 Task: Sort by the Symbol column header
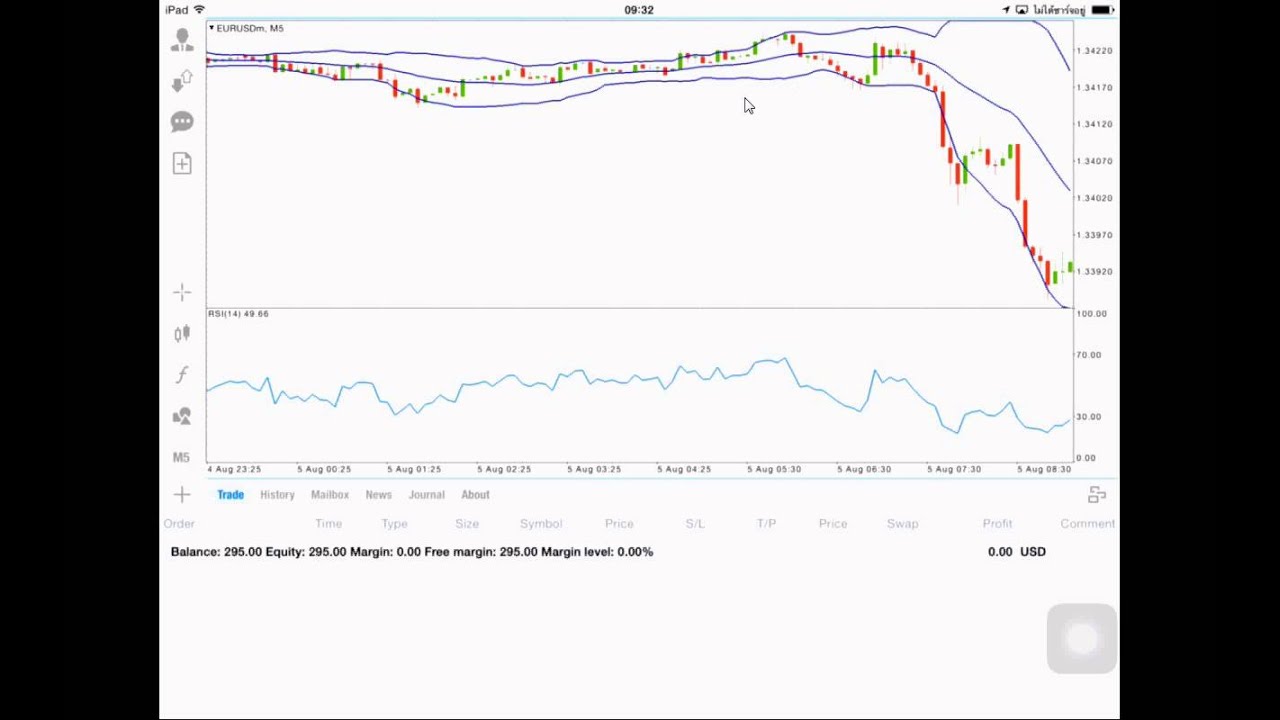click(x=541, y=524)
